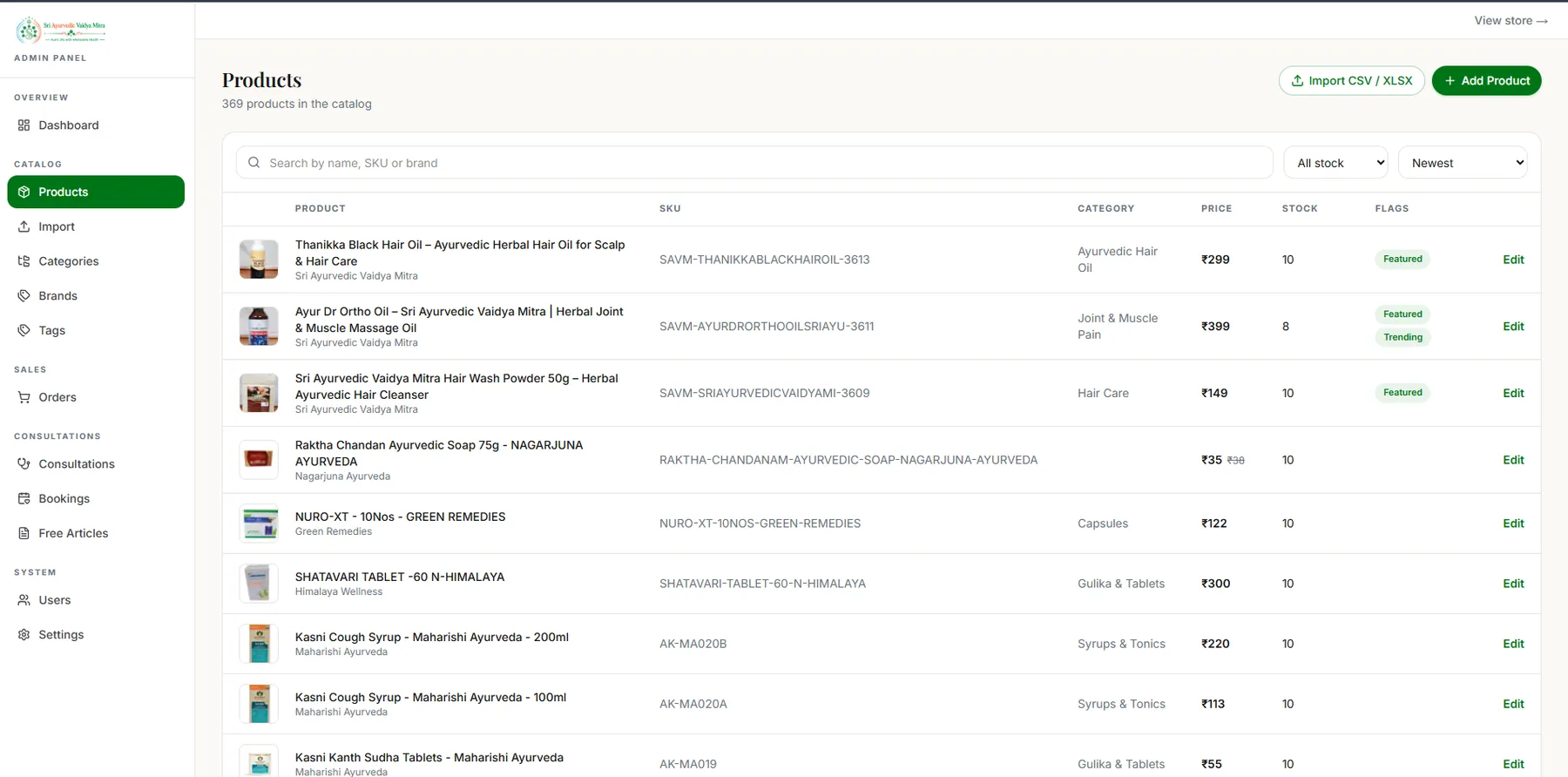Click the PRODUCT column header
1568x777 pixels.
coord(320,209)
